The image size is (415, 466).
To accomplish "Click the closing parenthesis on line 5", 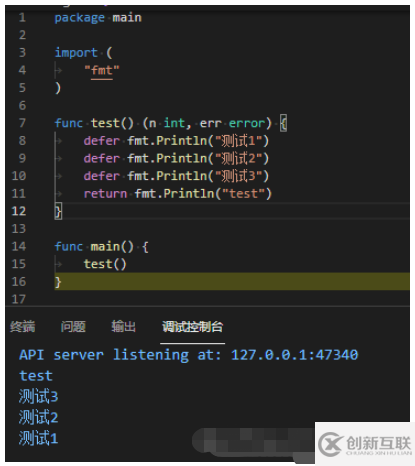I will tap(58, 88).
